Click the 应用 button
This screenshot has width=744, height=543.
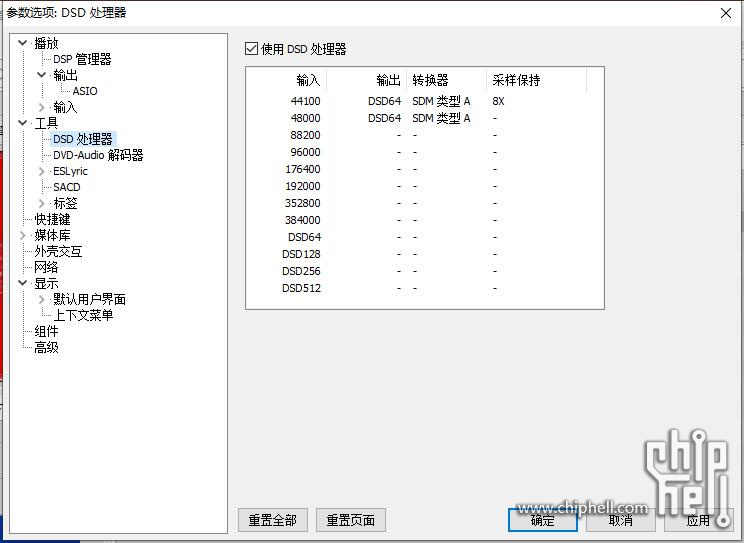(x=698, y=520)
